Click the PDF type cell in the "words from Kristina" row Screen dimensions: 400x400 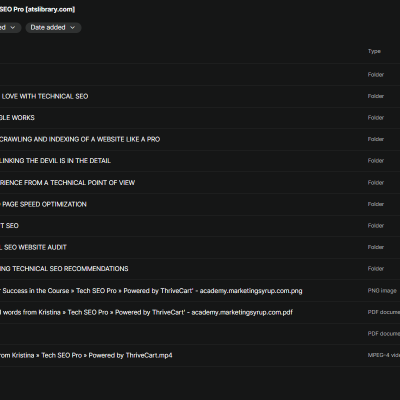click(x=384, y=312)
